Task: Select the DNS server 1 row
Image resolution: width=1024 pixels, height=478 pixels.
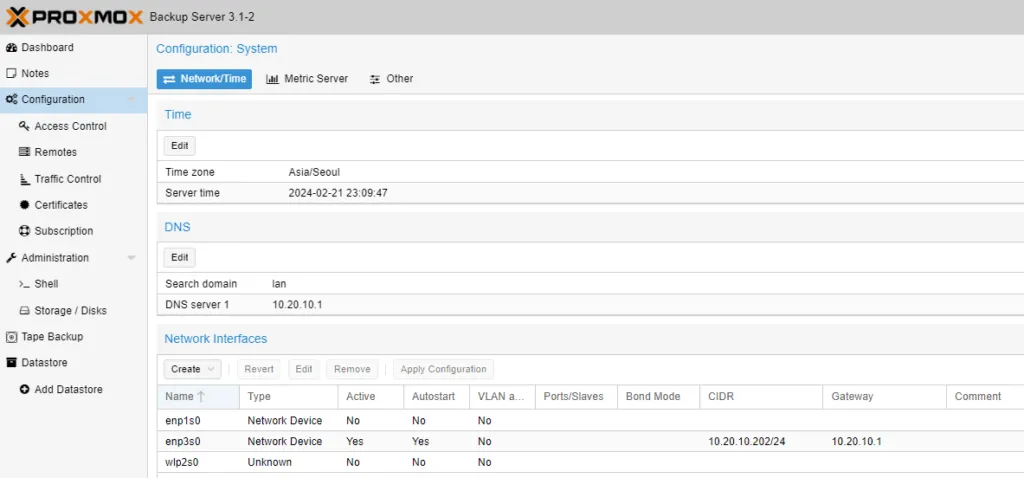Action: 590,305
